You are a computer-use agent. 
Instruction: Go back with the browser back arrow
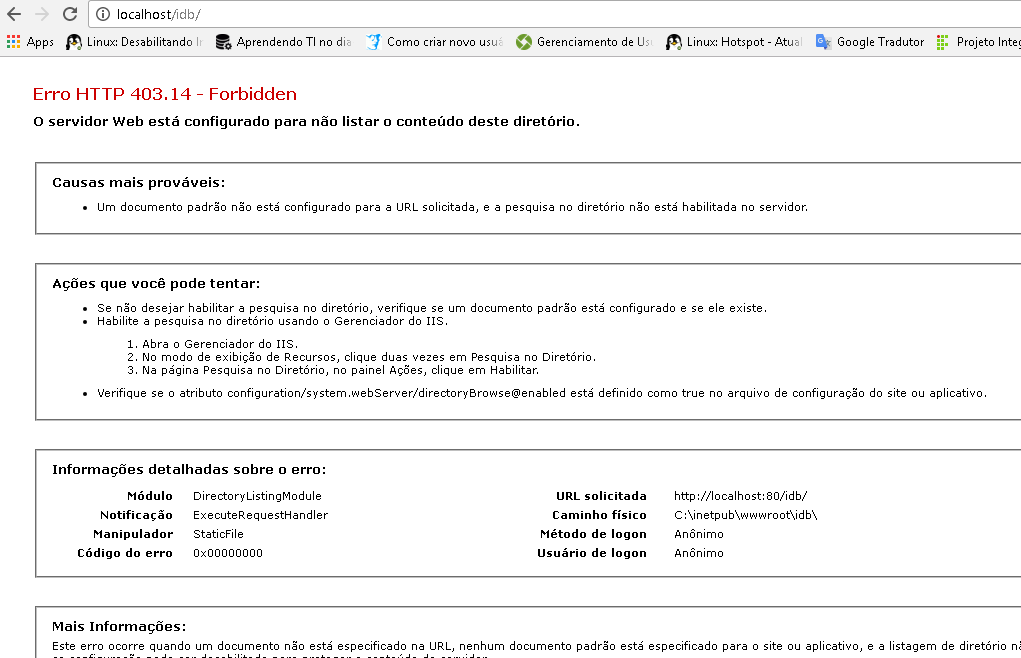coord(14,14)
